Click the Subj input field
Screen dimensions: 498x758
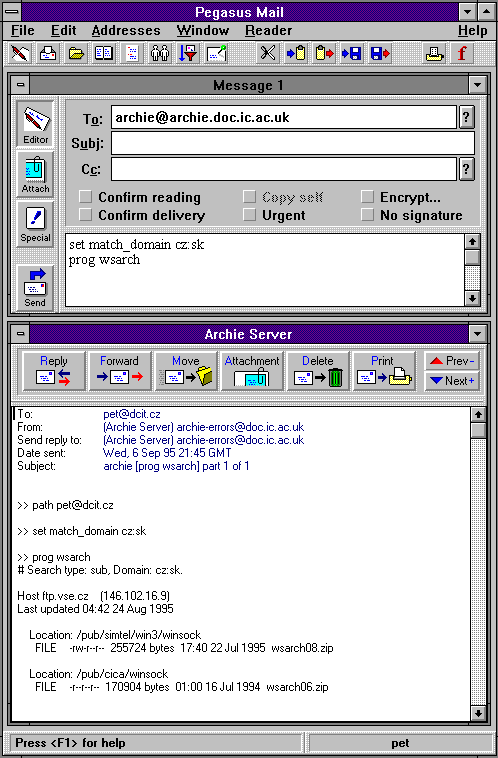293,143
